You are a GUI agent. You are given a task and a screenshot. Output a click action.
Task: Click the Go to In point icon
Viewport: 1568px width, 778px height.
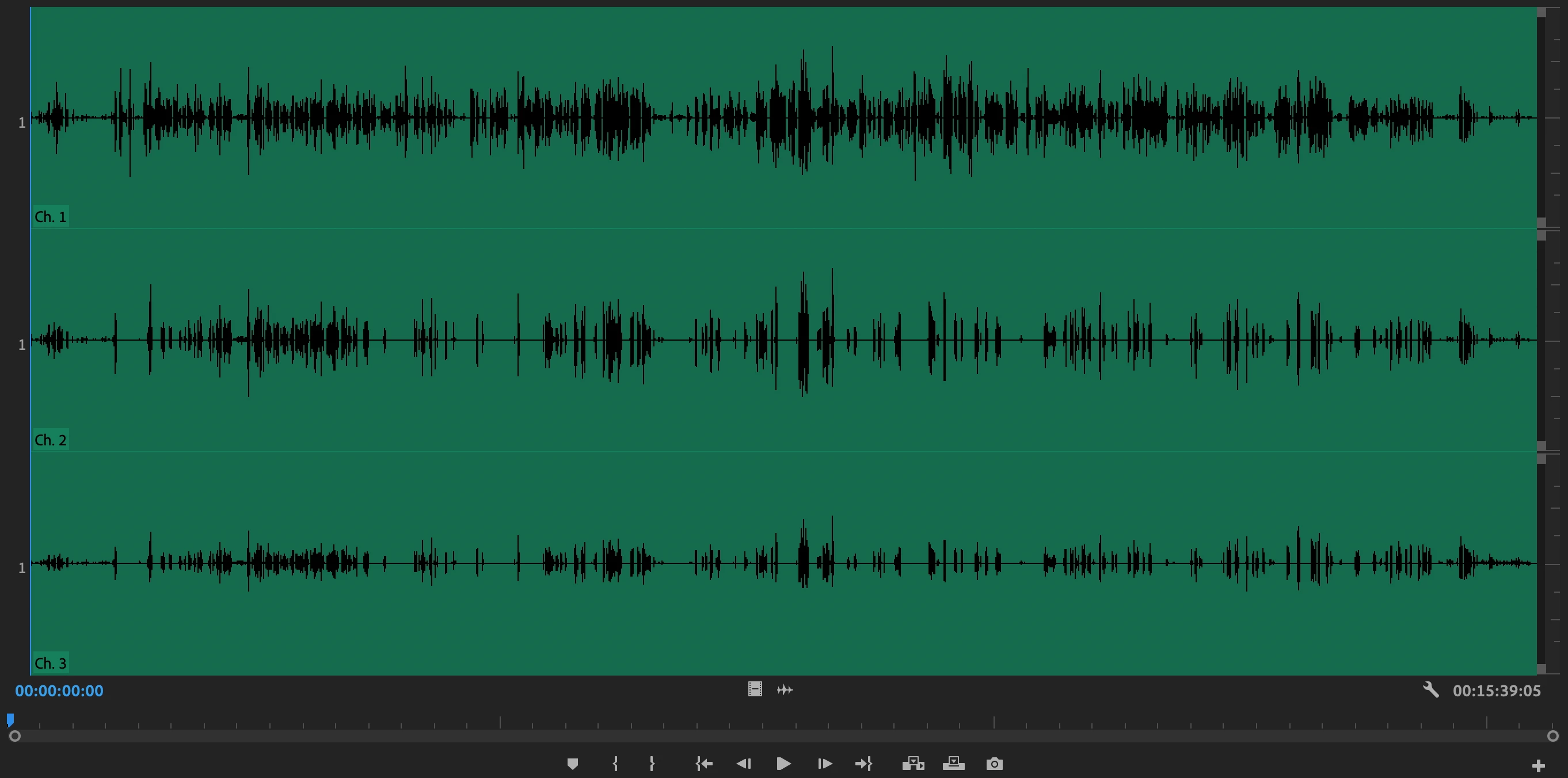coord(704,764)
